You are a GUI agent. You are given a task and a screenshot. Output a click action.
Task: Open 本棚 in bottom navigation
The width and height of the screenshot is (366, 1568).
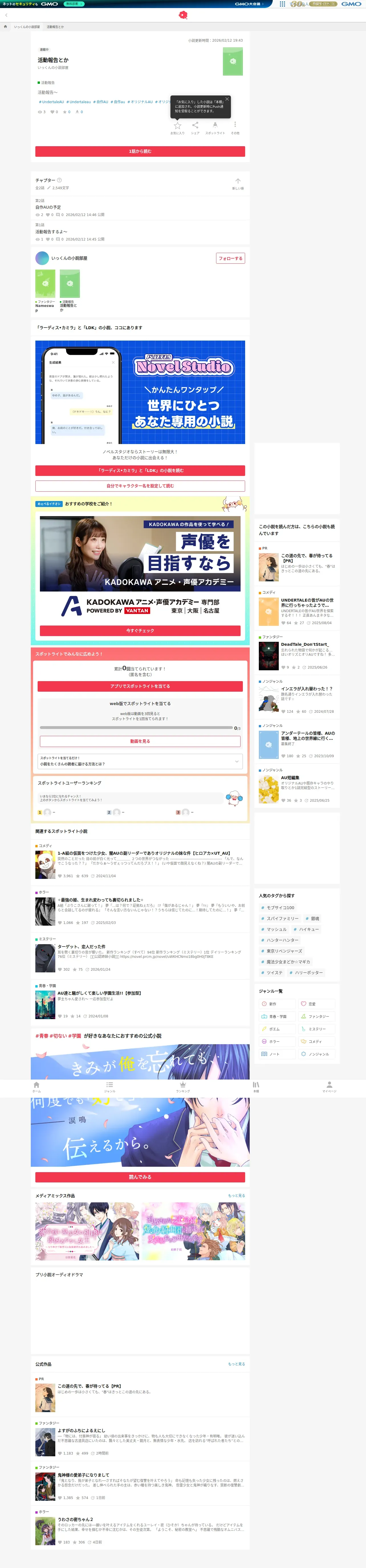pos(256,1087)
